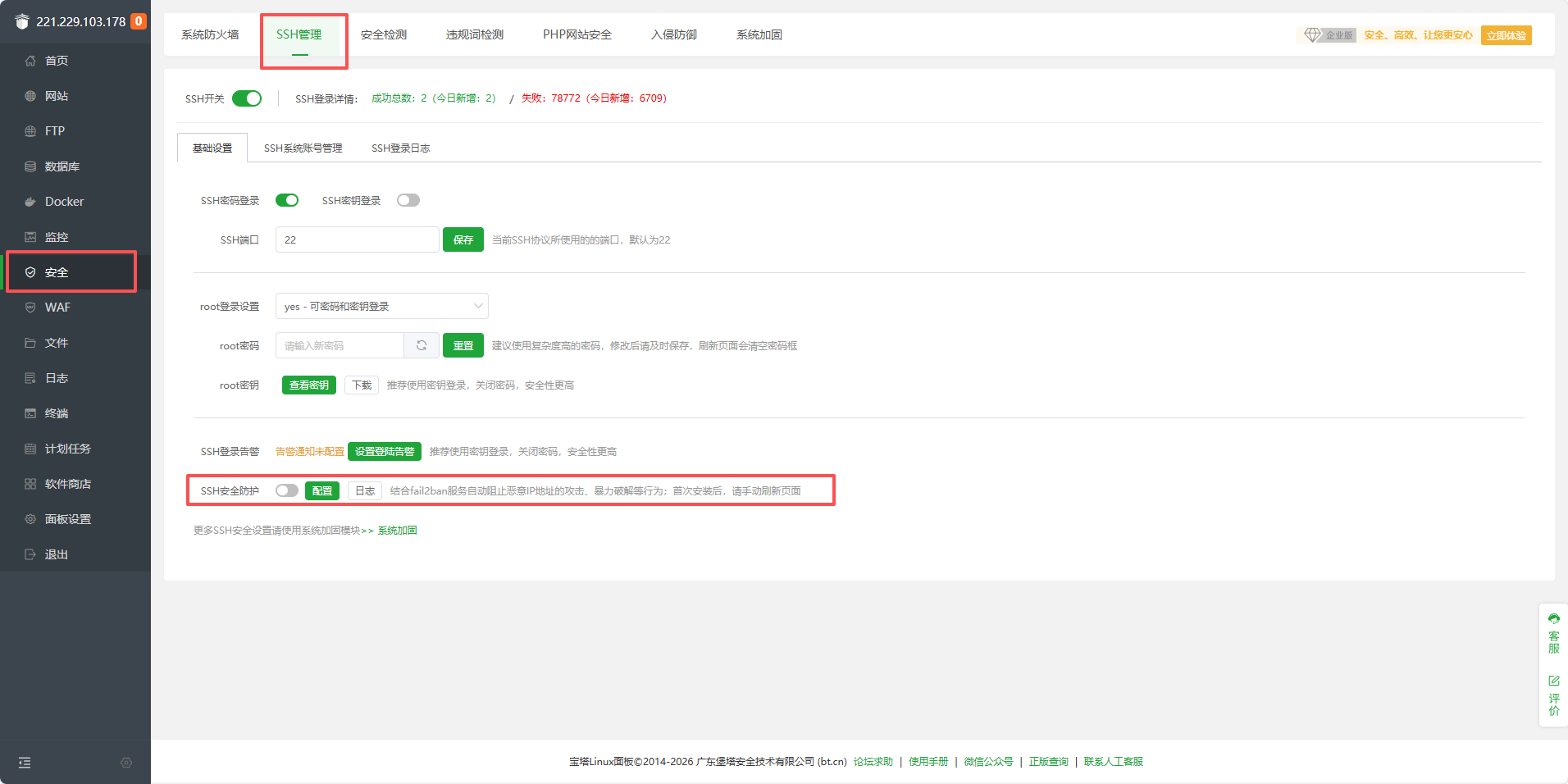Screen dimensions: 1568x784
Task: Open the system hardening link
Action: [397, 531]
